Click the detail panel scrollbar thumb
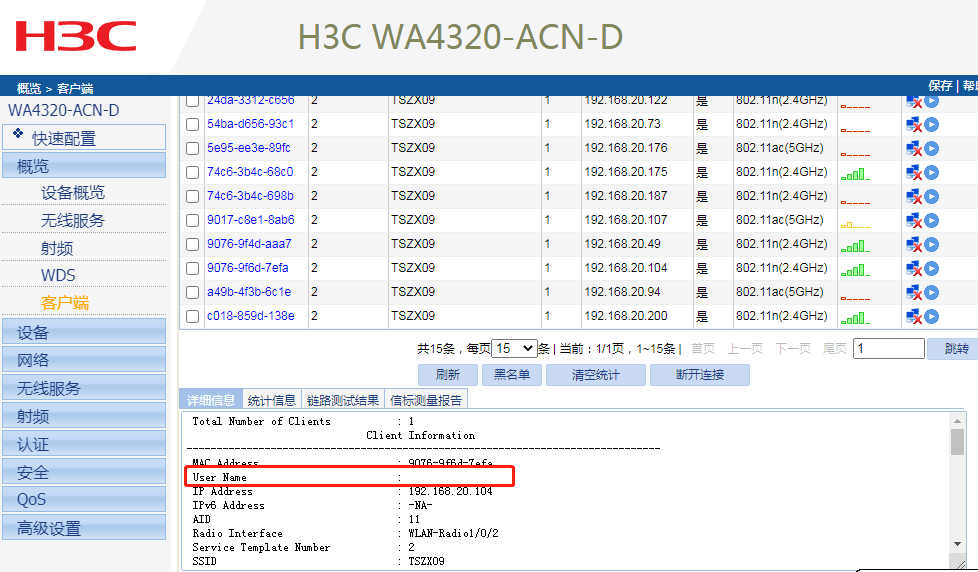The image size is (978, 572). (x=957, y=442)
